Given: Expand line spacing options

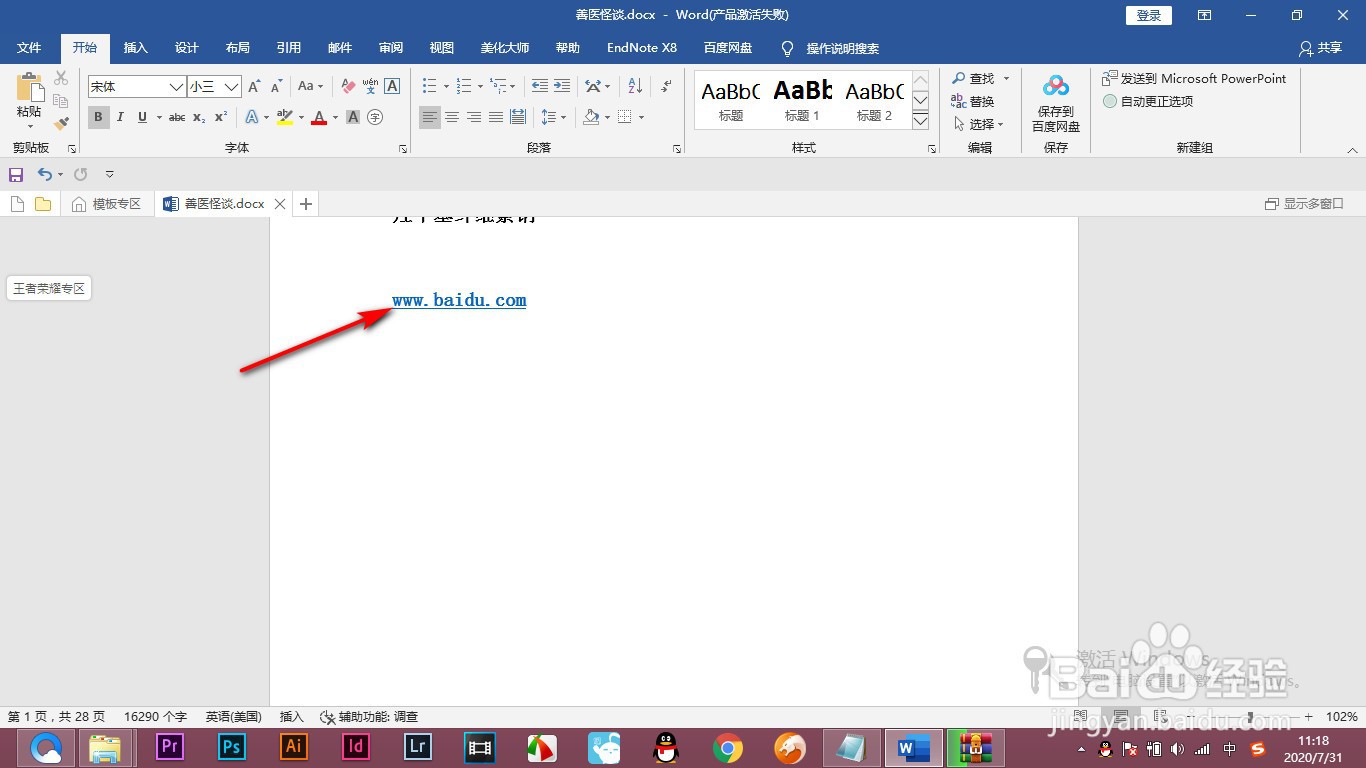Looking at the screenshot, I should [x=553, y=117].
